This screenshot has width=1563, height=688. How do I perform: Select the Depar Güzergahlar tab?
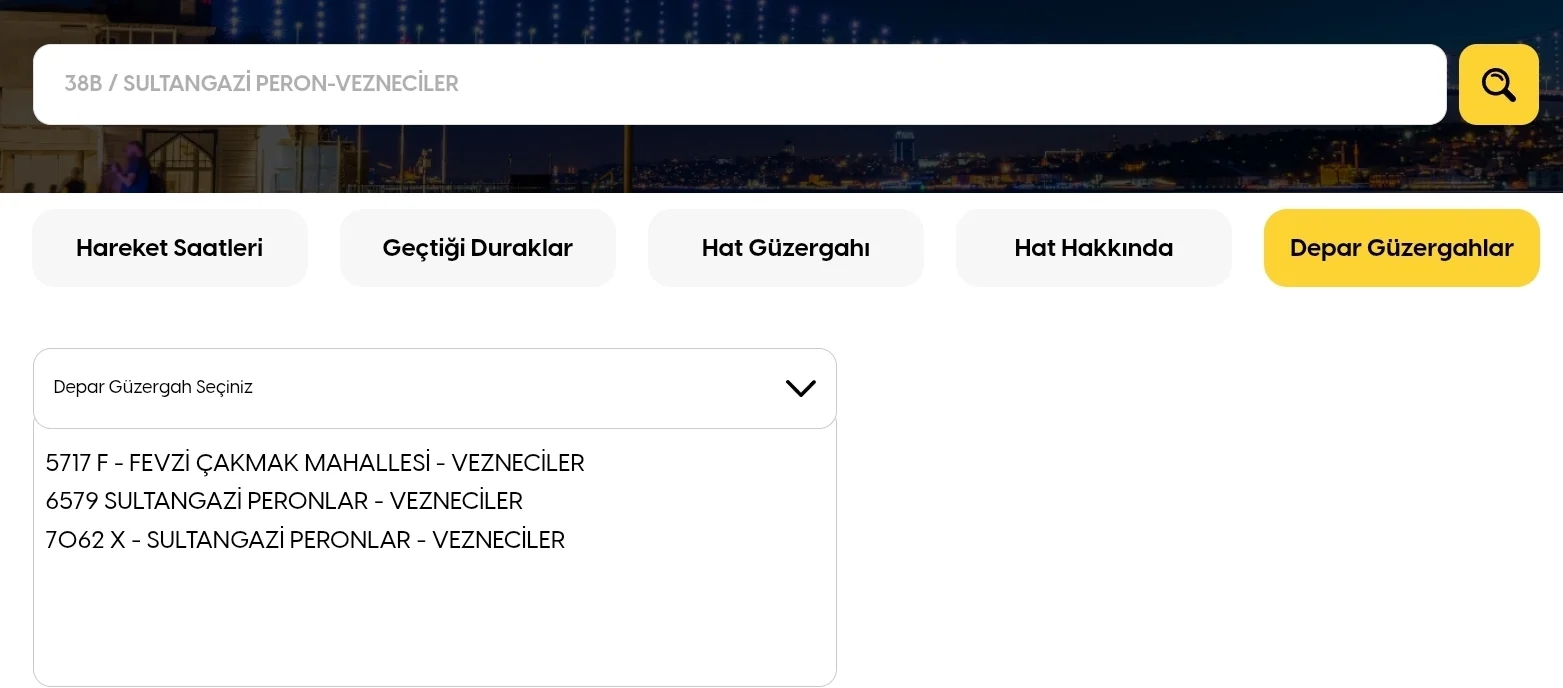point(1401,248)
